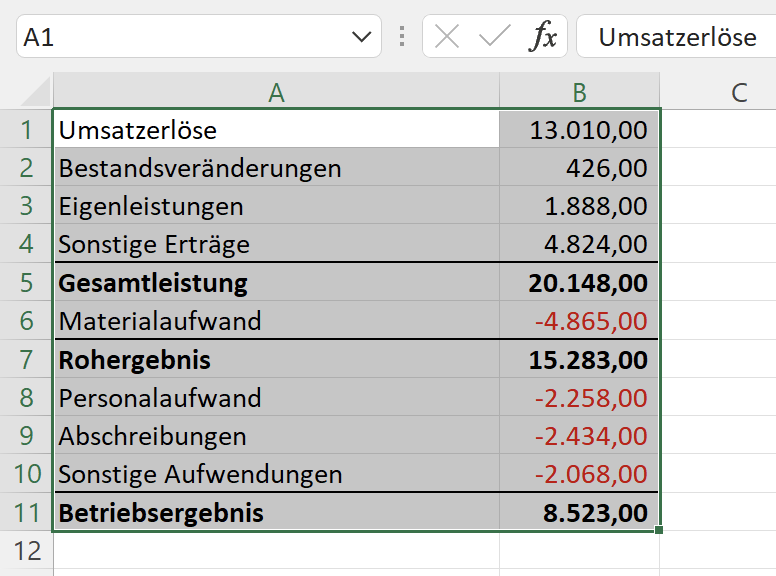Click the Cancel X icon in formula bar
This screenshot has width=776, height=576.
(447, 37)
